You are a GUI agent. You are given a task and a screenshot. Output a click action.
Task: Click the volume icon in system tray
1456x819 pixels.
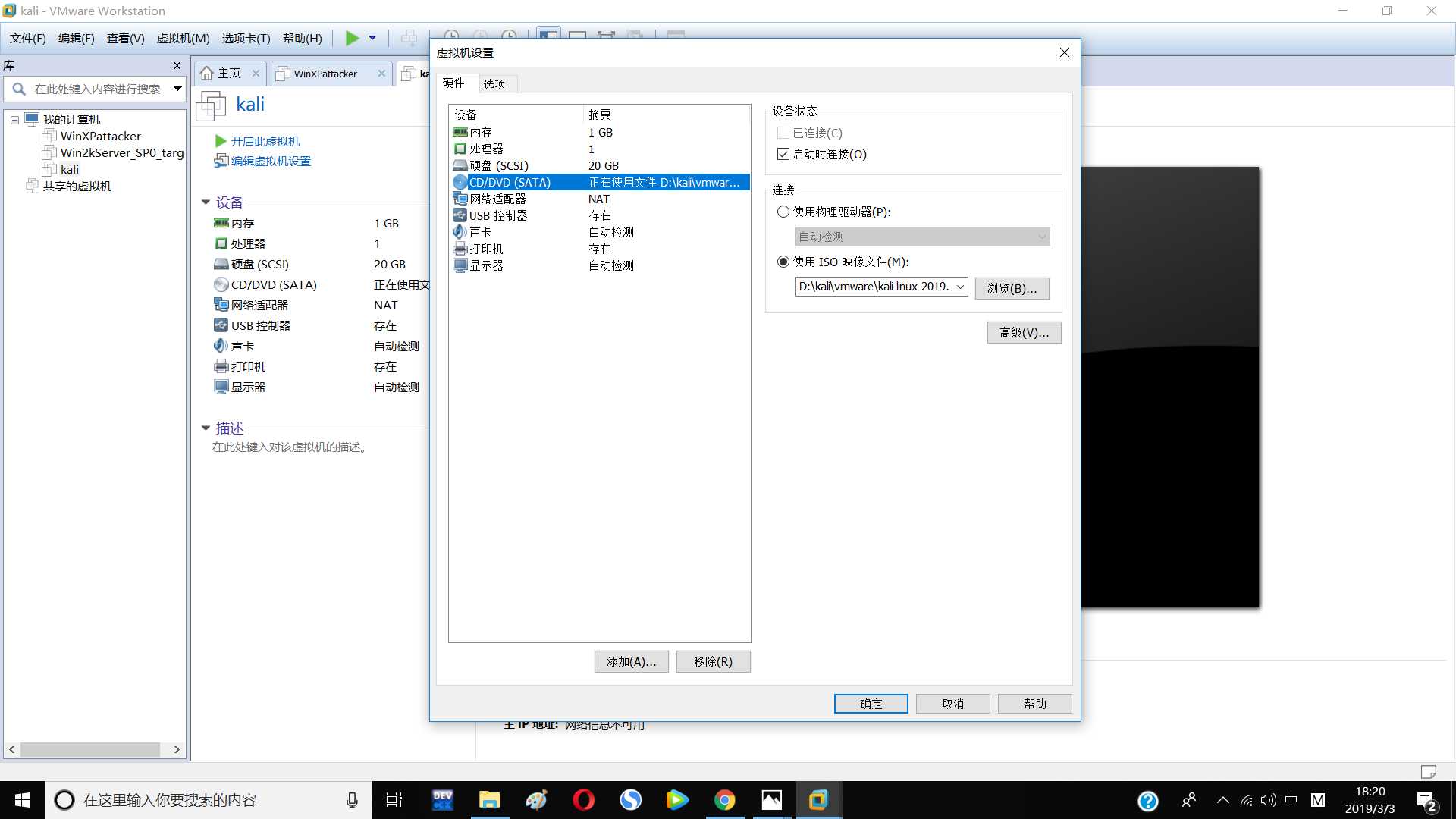click(x=1268, y=800)
